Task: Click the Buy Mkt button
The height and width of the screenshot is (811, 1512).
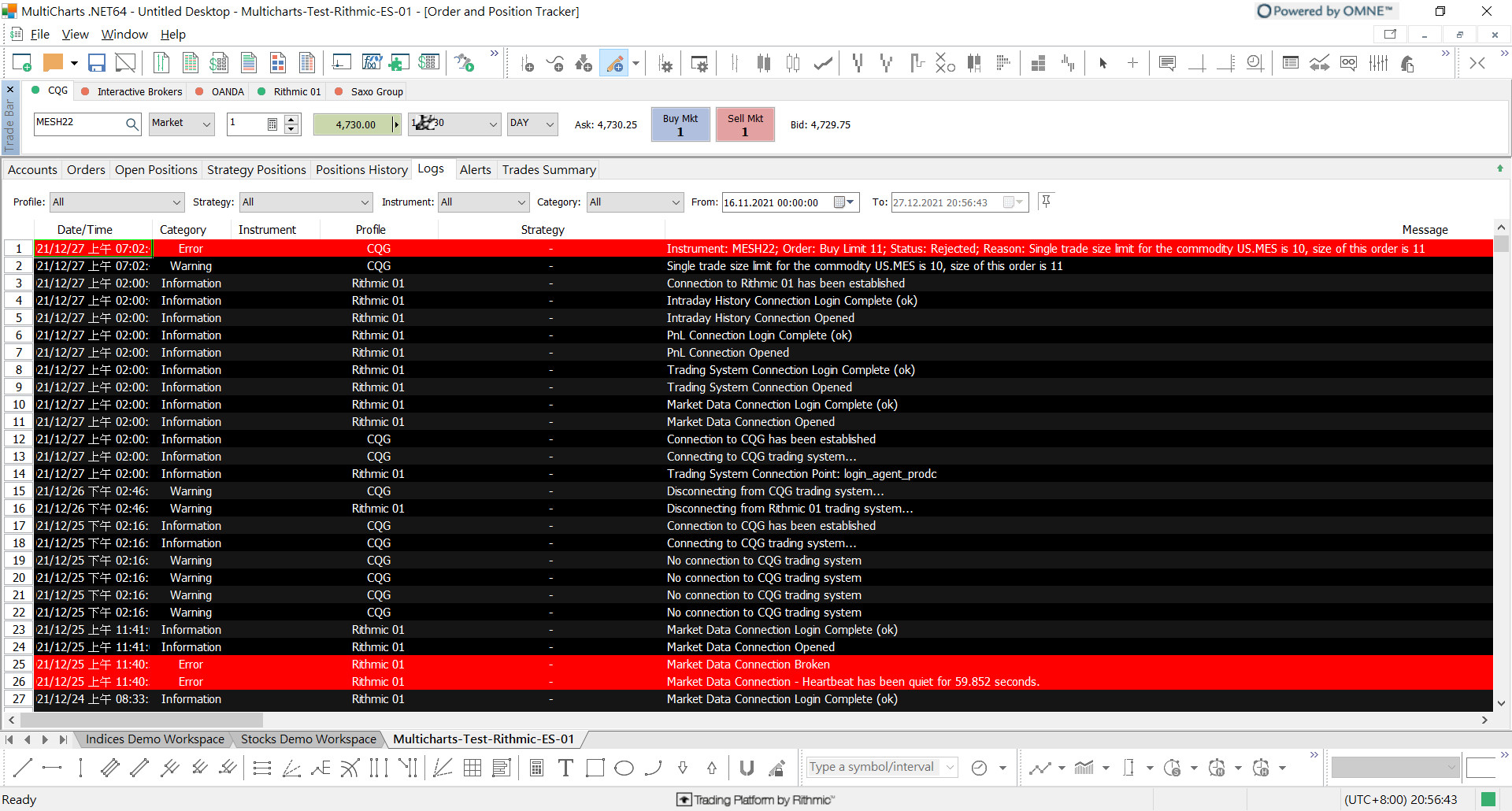Action: coord(680,124)
